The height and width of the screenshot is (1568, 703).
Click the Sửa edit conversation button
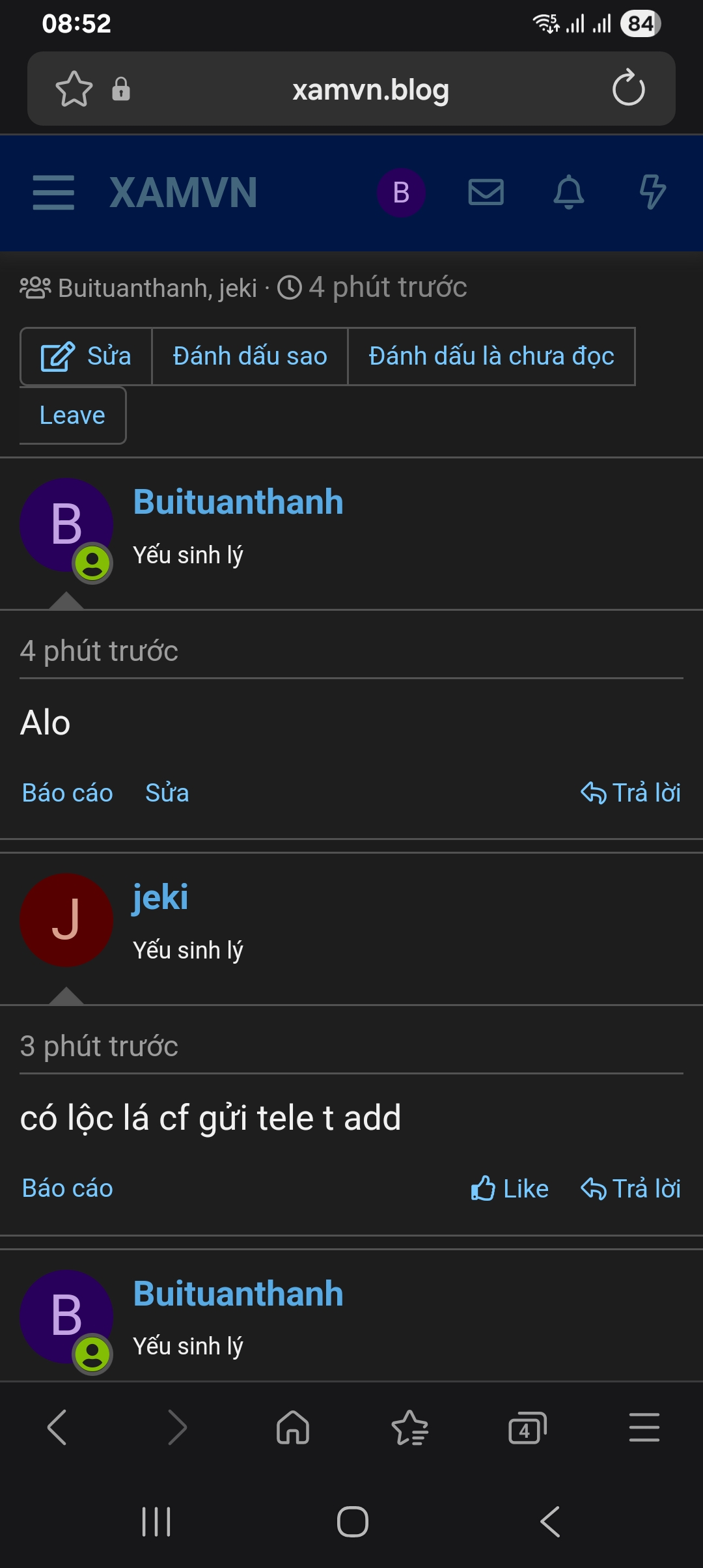(x=86, y=356)
